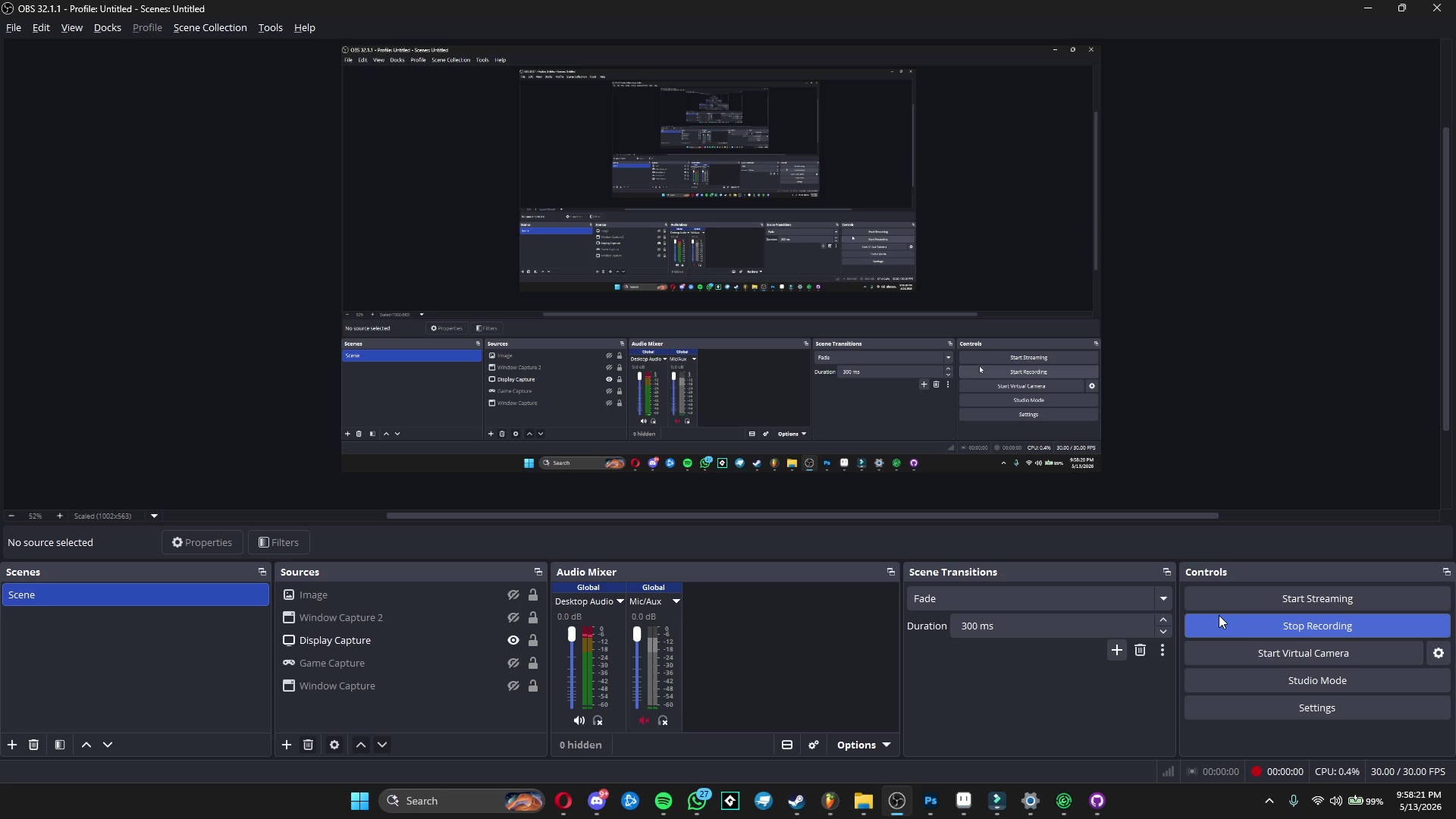The height and width of the screenshot is (819, 1456).
Task: Open the preview scaling dropdown arrow
Action: pyautogui.click(x=155, y=516)
